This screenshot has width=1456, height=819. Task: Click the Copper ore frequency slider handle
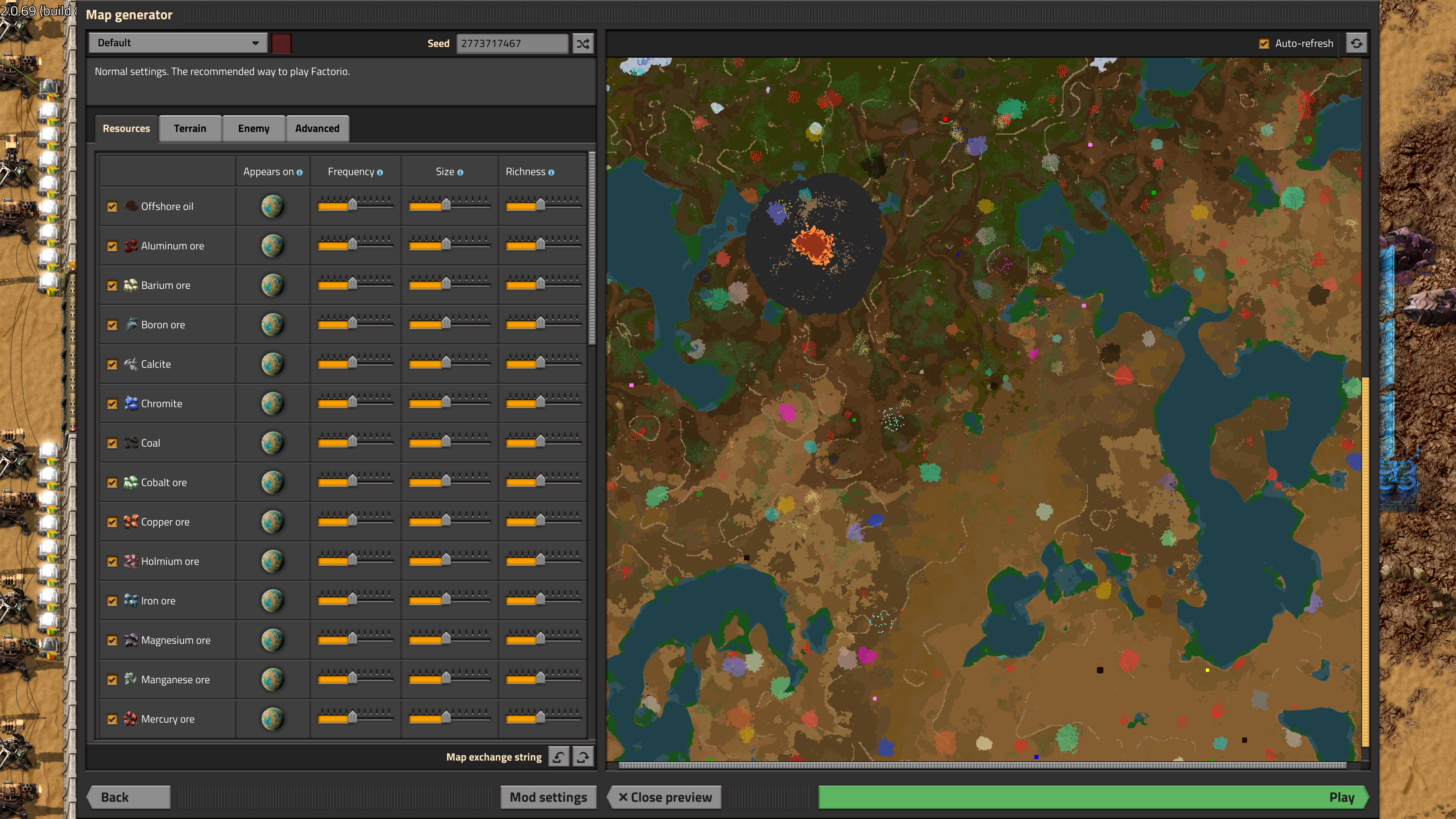click(353, 521)
